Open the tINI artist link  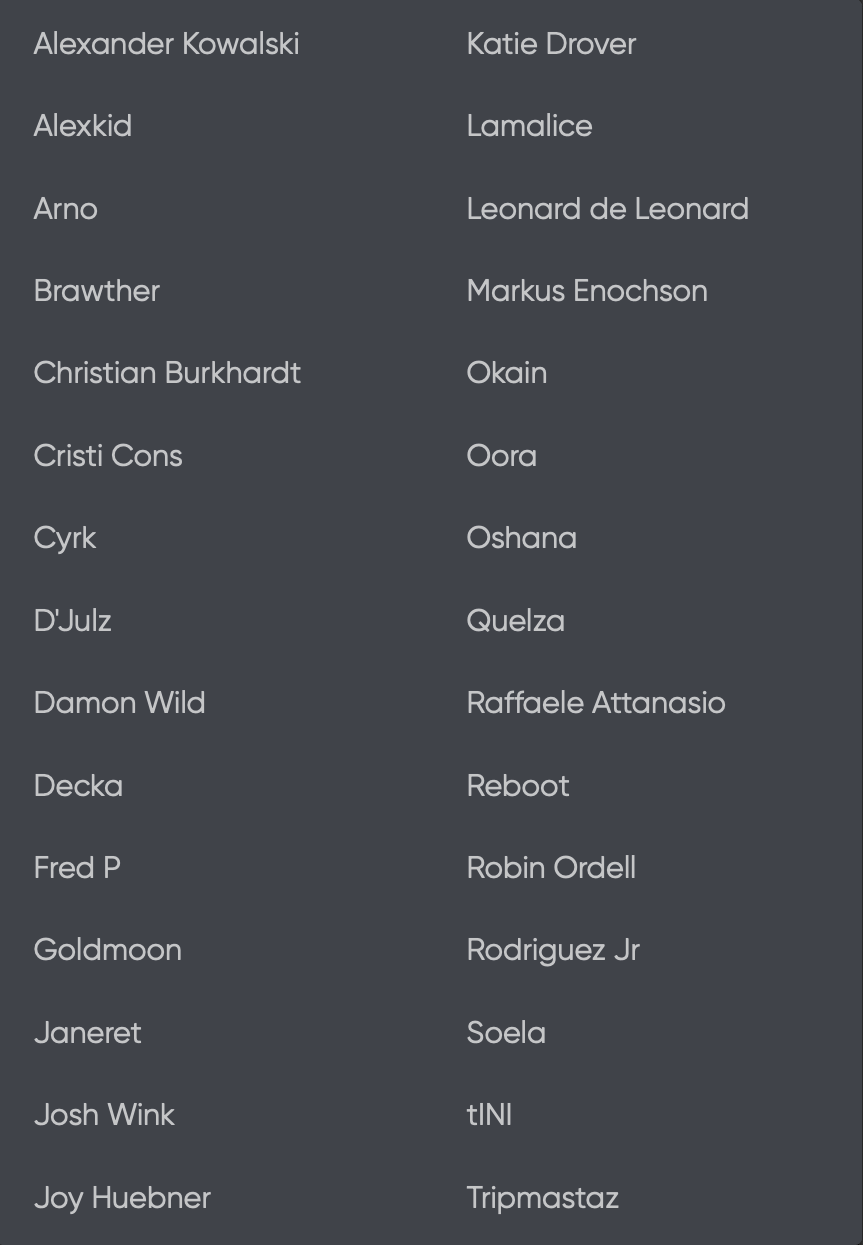(489, 1115)
